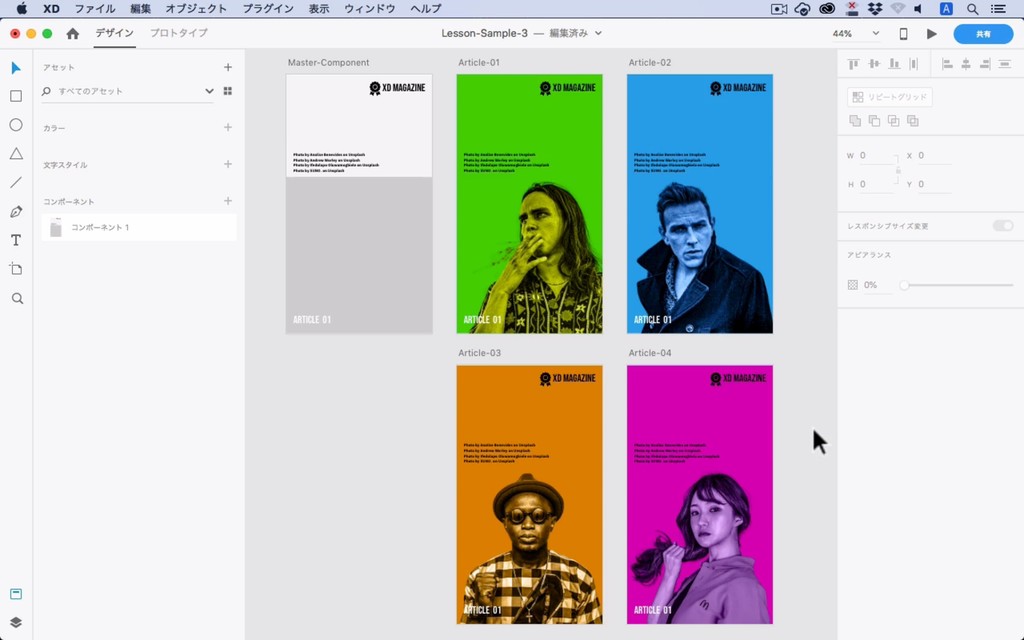Toggle レスポンシブサイズ変更 switch
Image resolution: width=1024 pixels, height=640 pixels.
tap(1002, 226)
